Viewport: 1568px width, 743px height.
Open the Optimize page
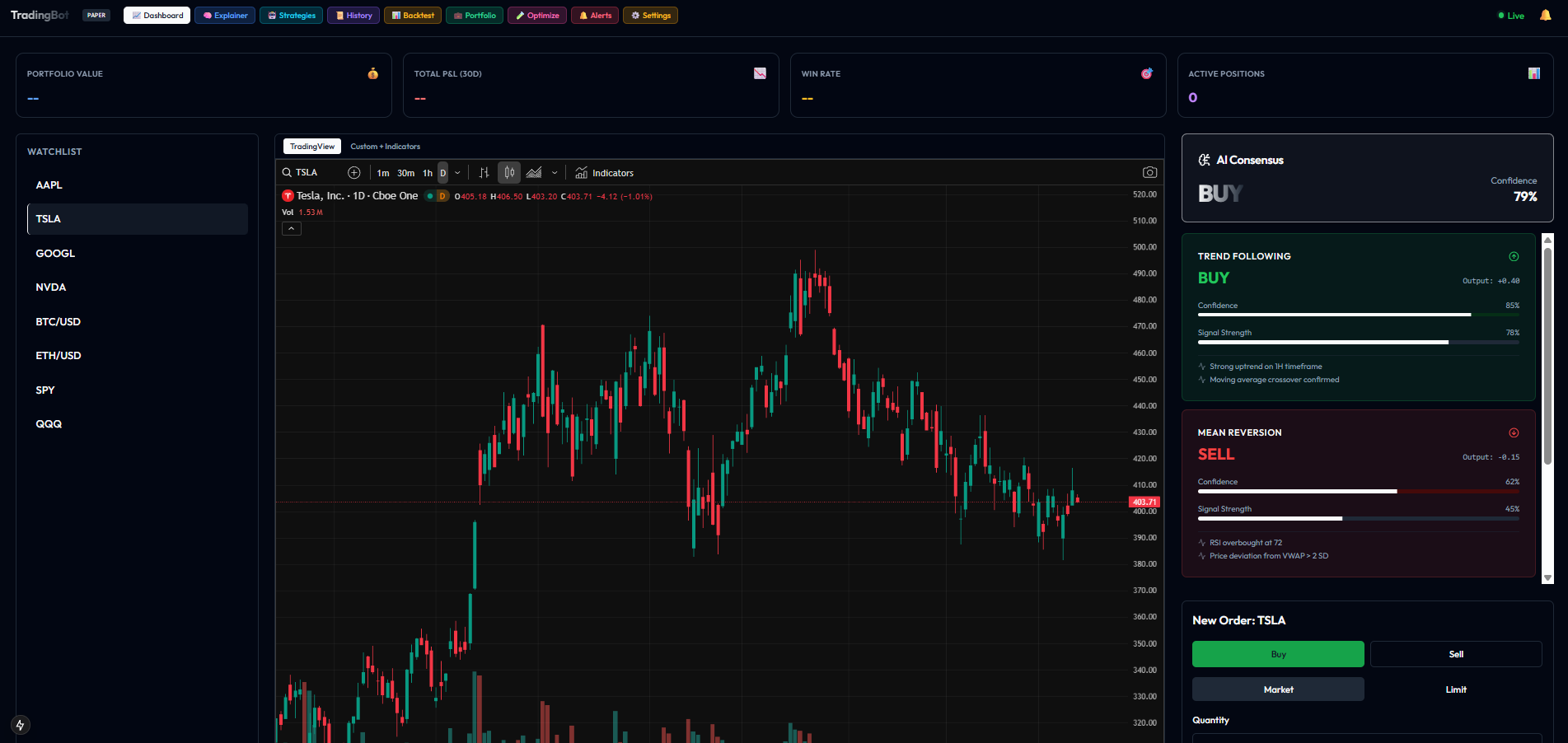tap(536, 15)
